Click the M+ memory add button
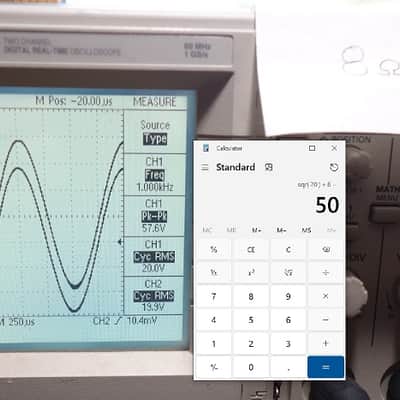This screenshot has width=400, height=400. coord(256,230)
